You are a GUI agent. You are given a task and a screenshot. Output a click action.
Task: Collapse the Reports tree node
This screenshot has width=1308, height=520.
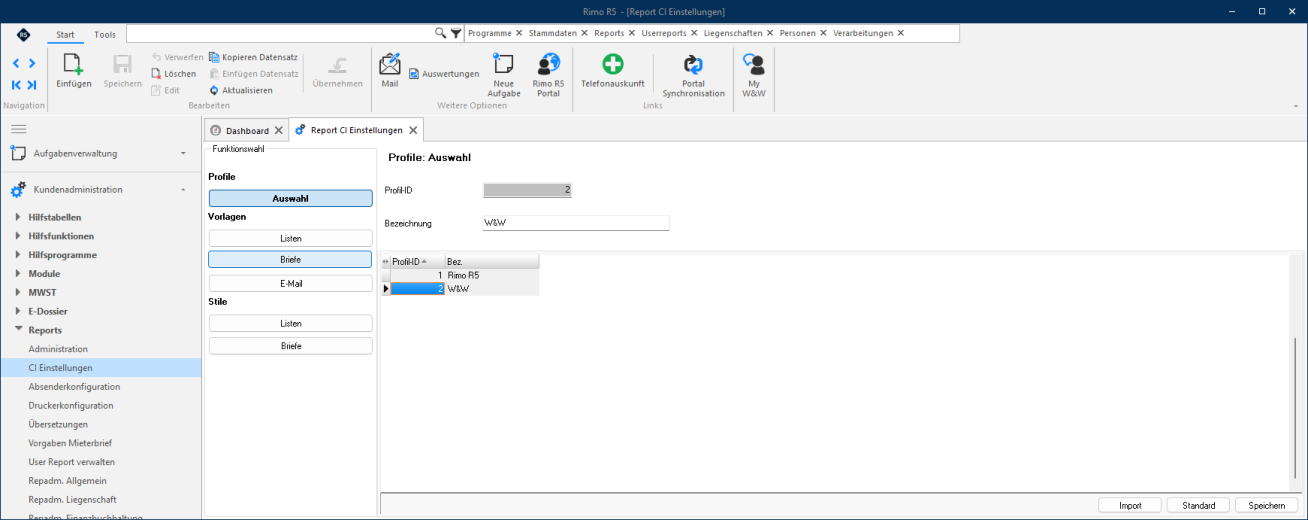tap(18, 330)
